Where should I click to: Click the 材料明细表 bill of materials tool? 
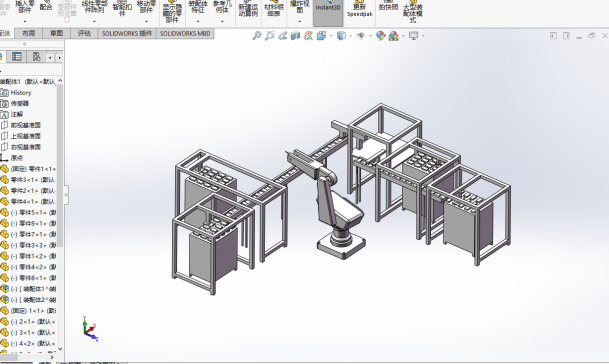[x=274, y=9]
